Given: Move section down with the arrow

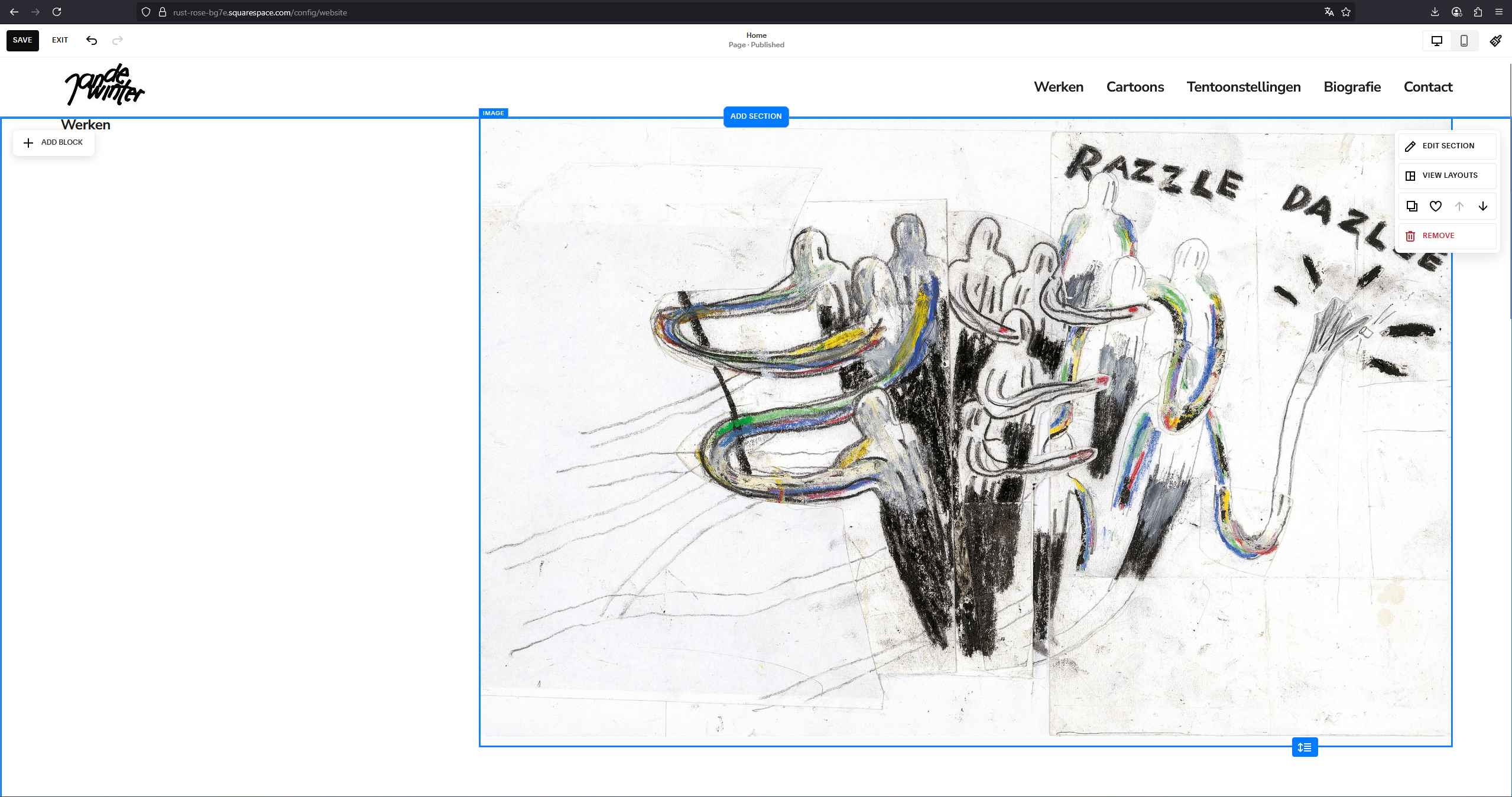Looking at the screenshot, I should pos(1483,206).
